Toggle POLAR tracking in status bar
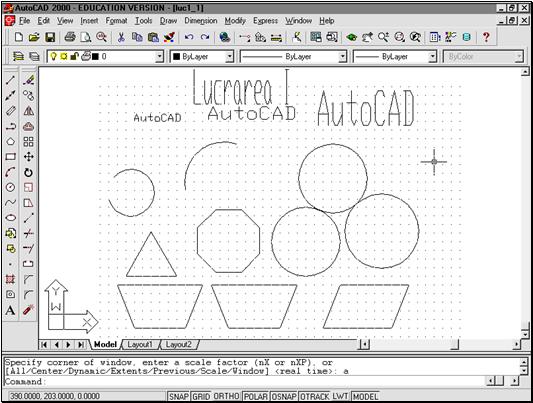Screen dimensions: 533x403 [x=256, y=396]
